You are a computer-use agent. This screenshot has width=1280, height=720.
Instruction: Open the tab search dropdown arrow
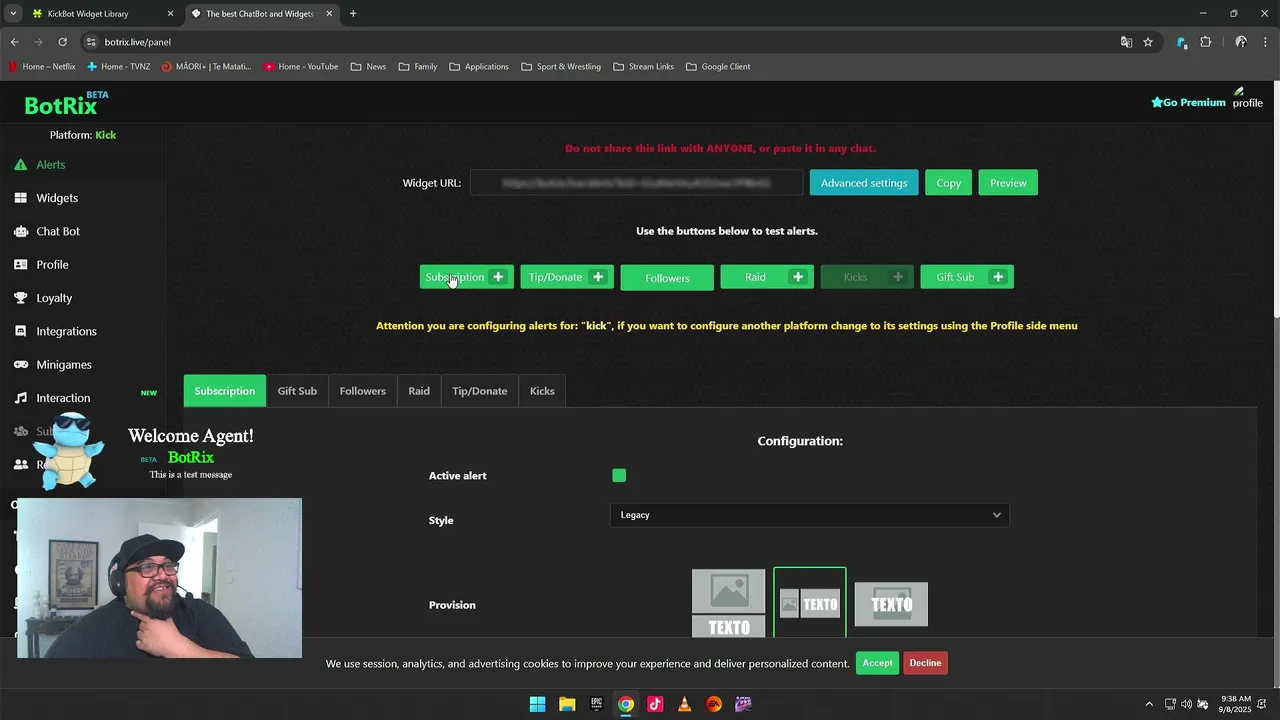click(13, 14)
